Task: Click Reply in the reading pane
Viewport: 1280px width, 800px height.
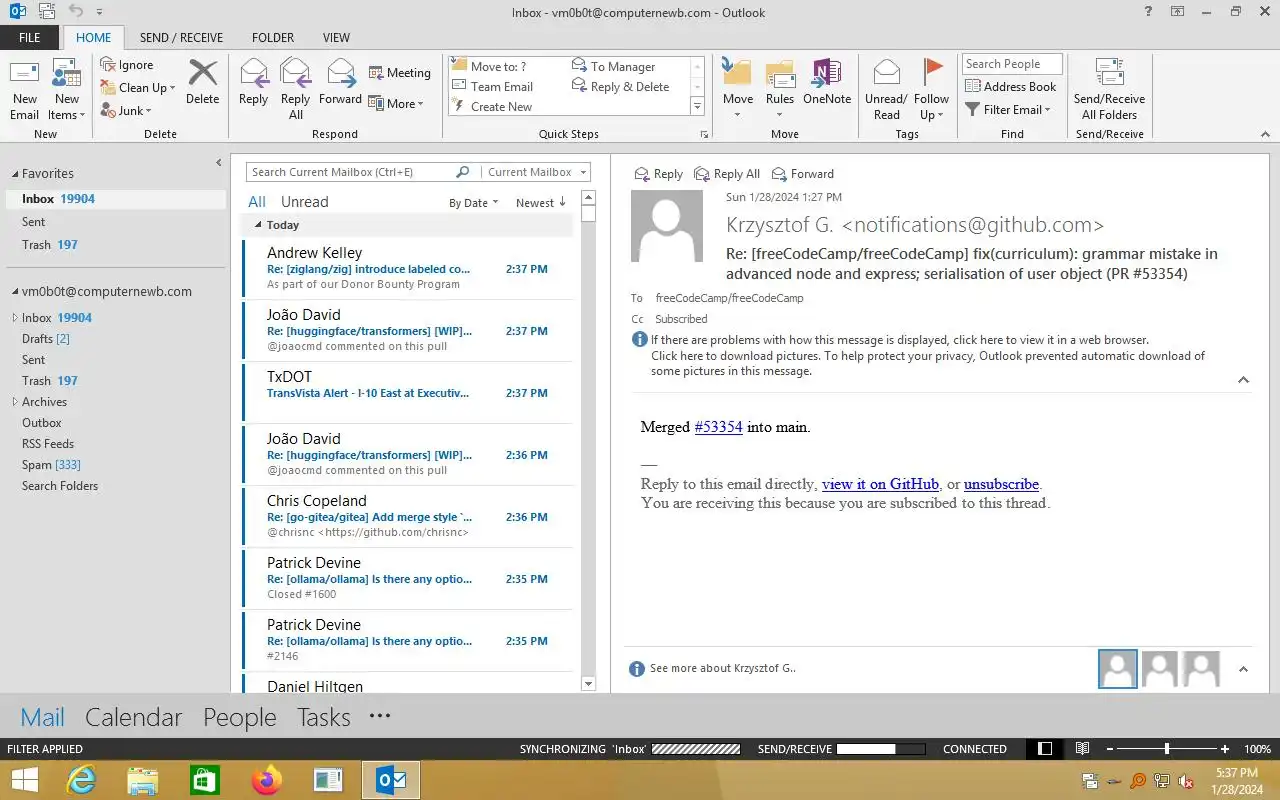Action: [659, 174]
